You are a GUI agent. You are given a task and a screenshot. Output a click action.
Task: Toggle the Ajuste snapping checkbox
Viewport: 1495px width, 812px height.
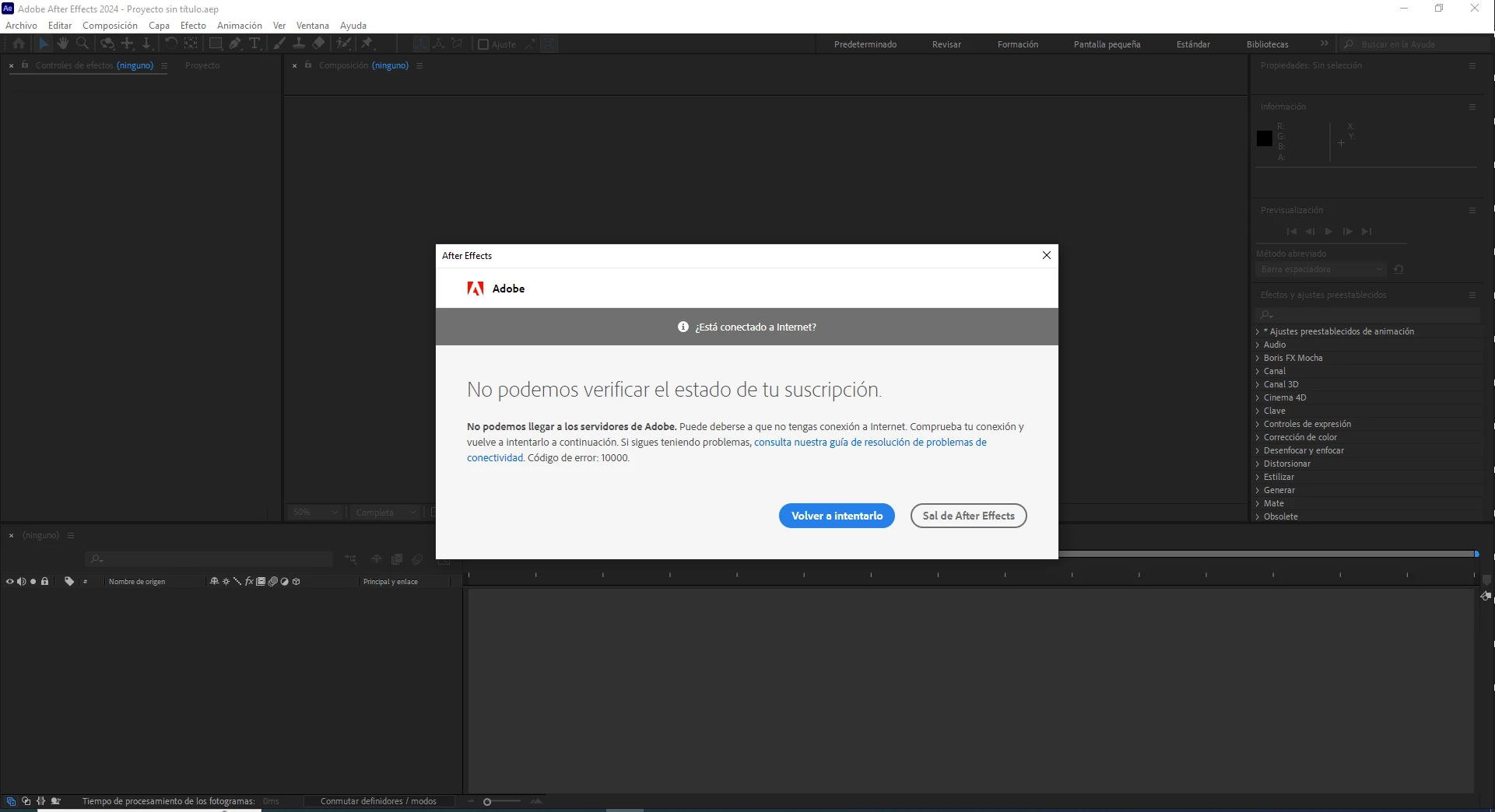coord(483,44)
